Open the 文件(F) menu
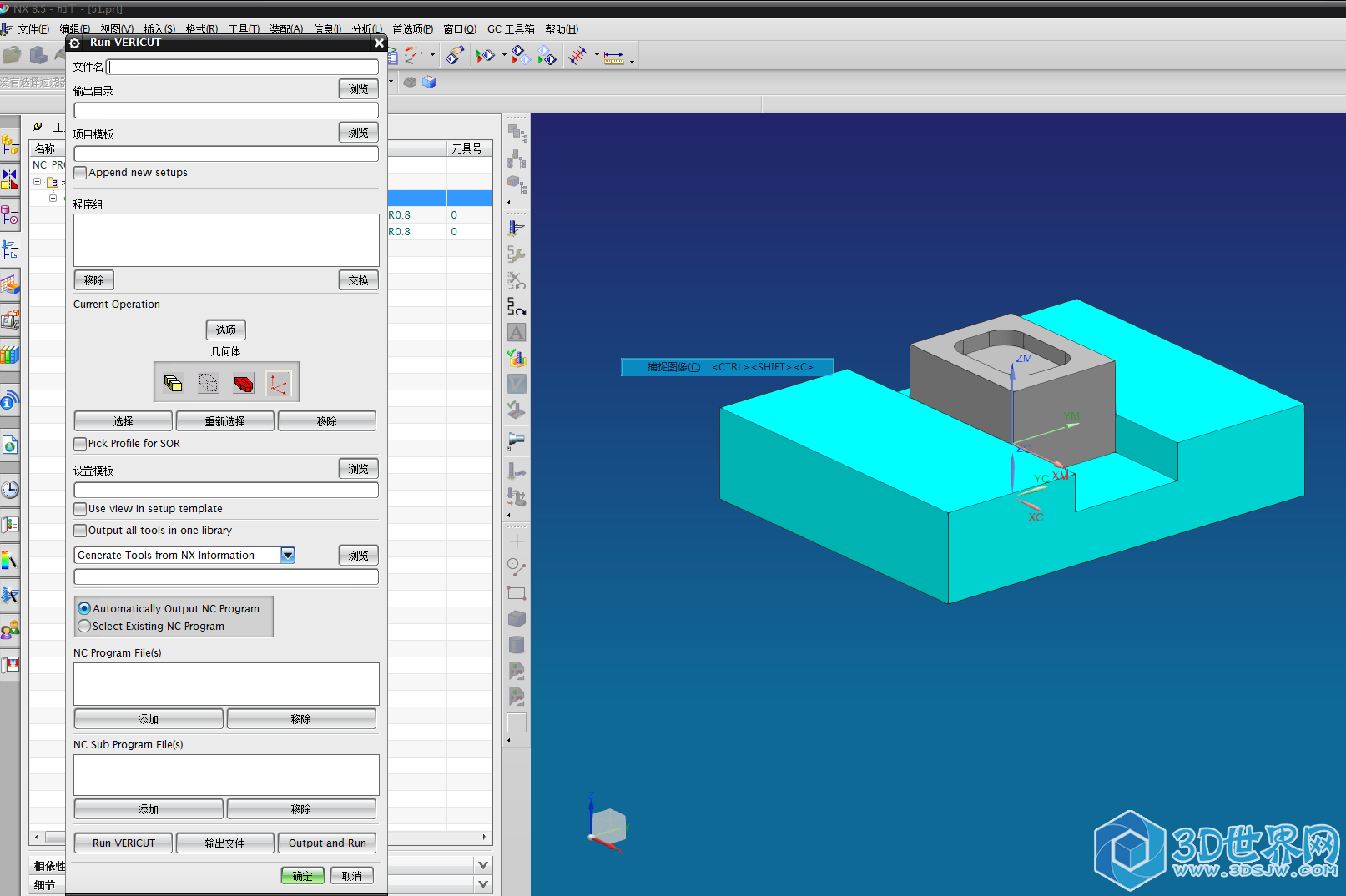 33,29
